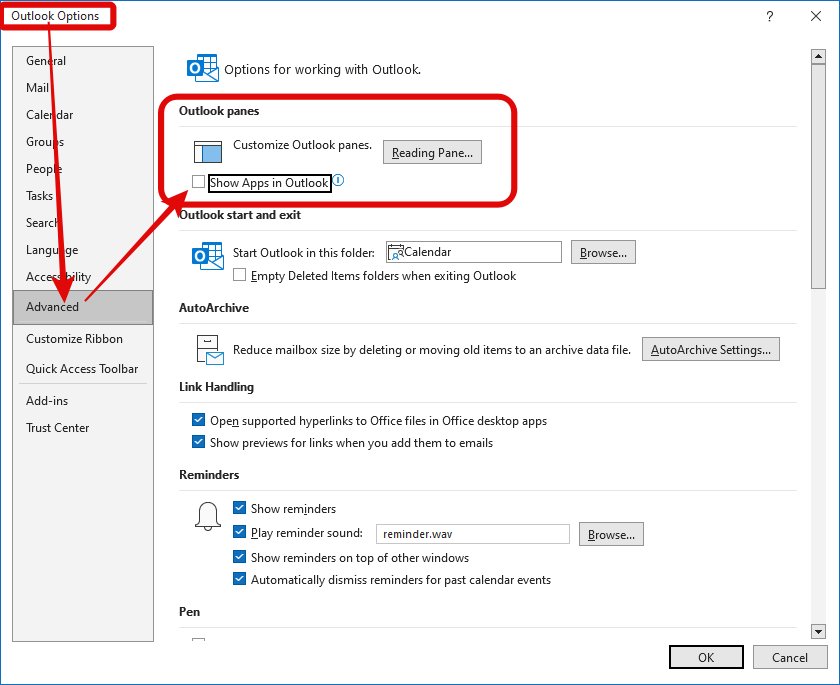The image size is (840, 685).
Task: Disable the Show reminders checkbox
Action: 239,507
